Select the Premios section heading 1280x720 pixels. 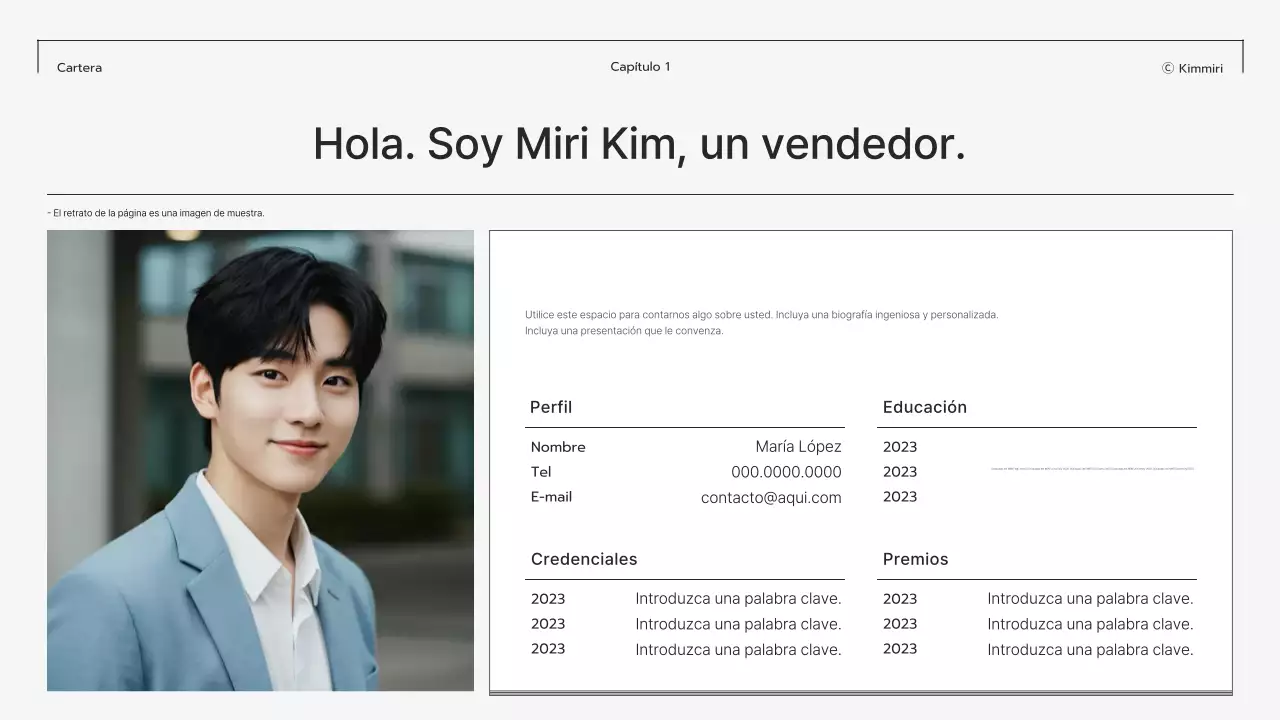pyautogui.click(x=916, y=559)
